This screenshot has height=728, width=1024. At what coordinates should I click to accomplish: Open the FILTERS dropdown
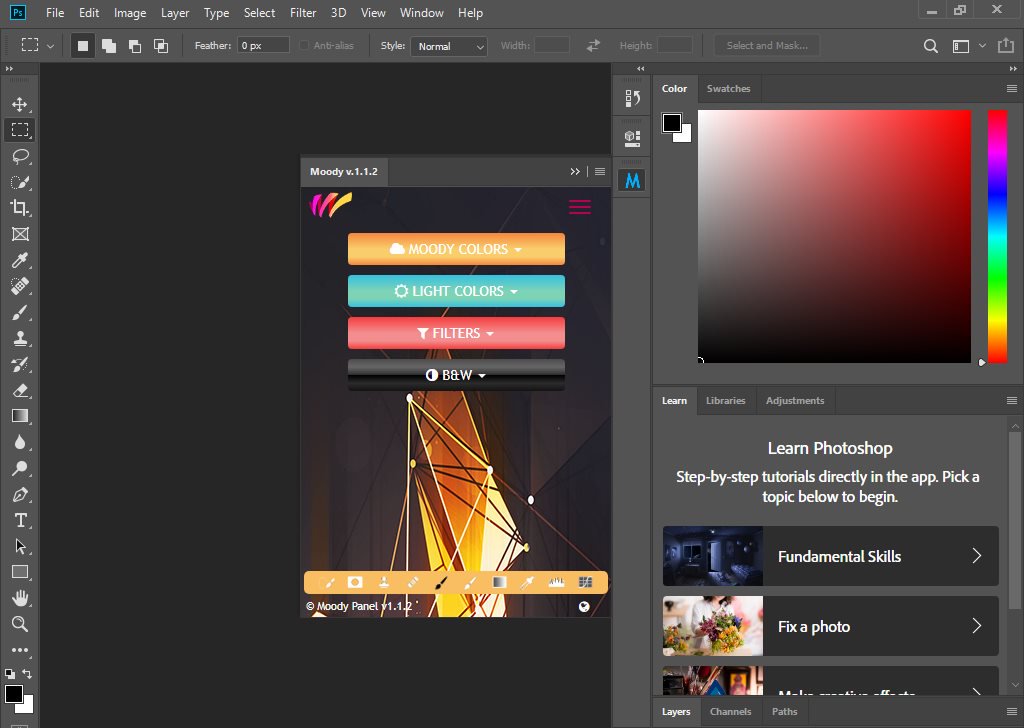pos(456,332)
